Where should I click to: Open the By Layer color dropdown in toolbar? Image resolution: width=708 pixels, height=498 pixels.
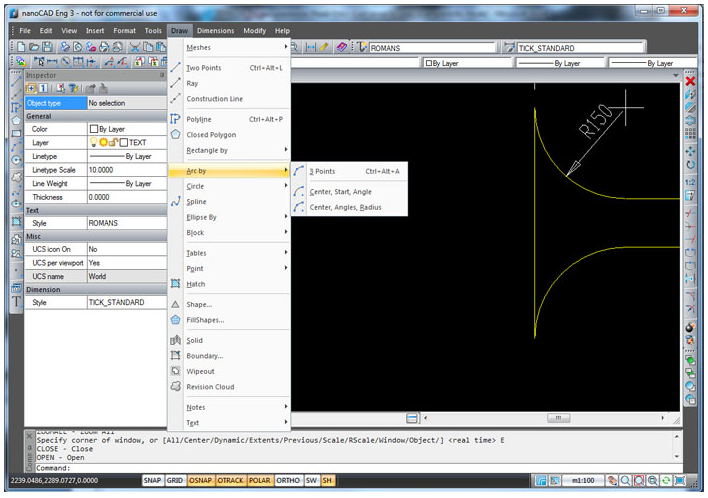[x=467, y=63]
